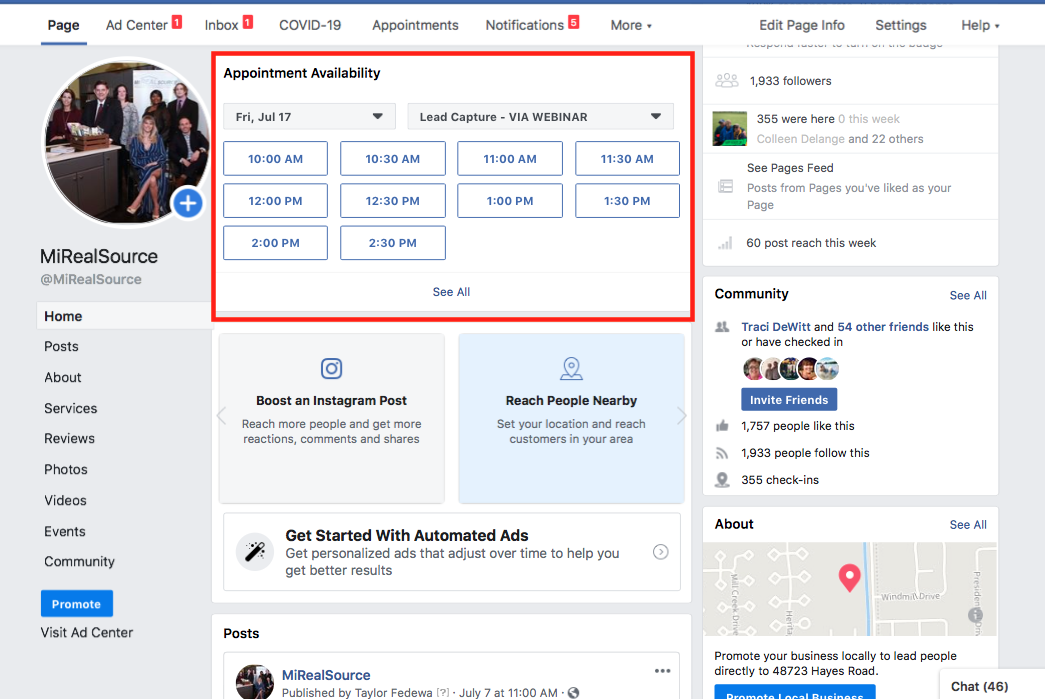
Task: Select Community in the left sidebar
Action: [x=79, y=562]
